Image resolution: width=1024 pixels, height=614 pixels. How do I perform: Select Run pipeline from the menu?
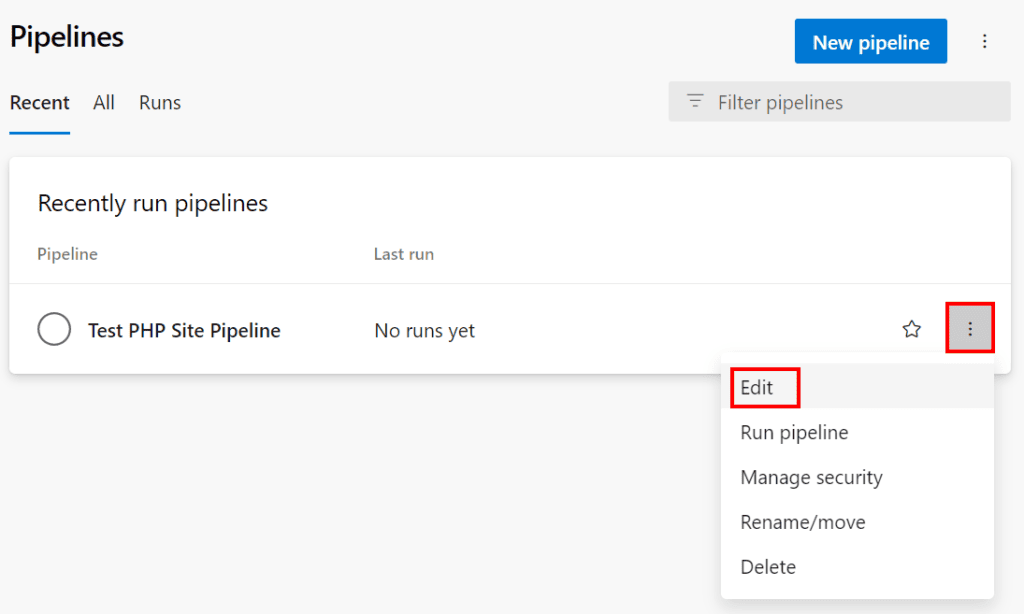[x=793, y=432]
